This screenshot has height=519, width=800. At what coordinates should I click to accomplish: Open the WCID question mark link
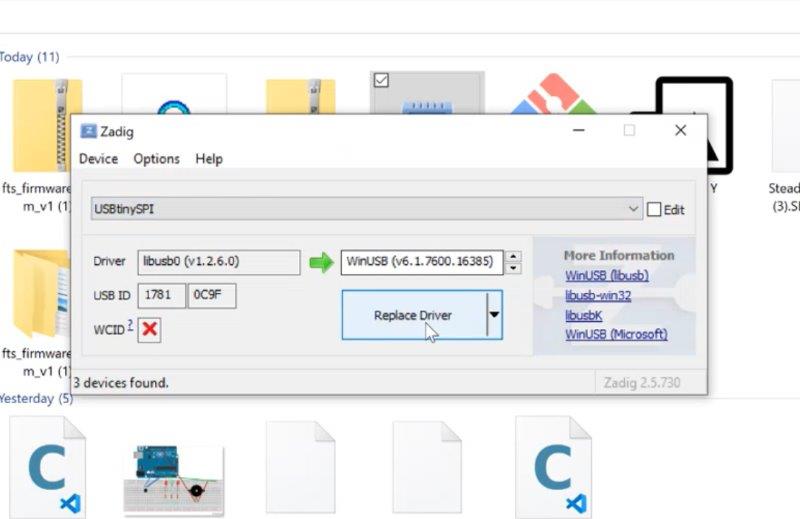131,325
